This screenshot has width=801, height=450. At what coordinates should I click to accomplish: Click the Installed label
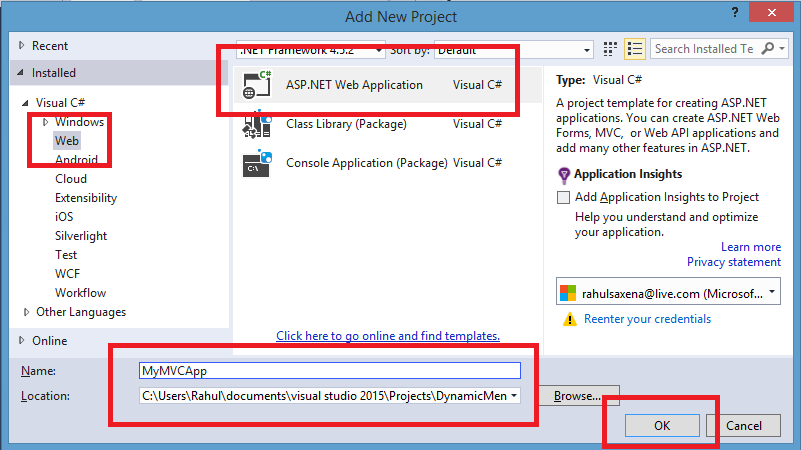click(54, 73)
